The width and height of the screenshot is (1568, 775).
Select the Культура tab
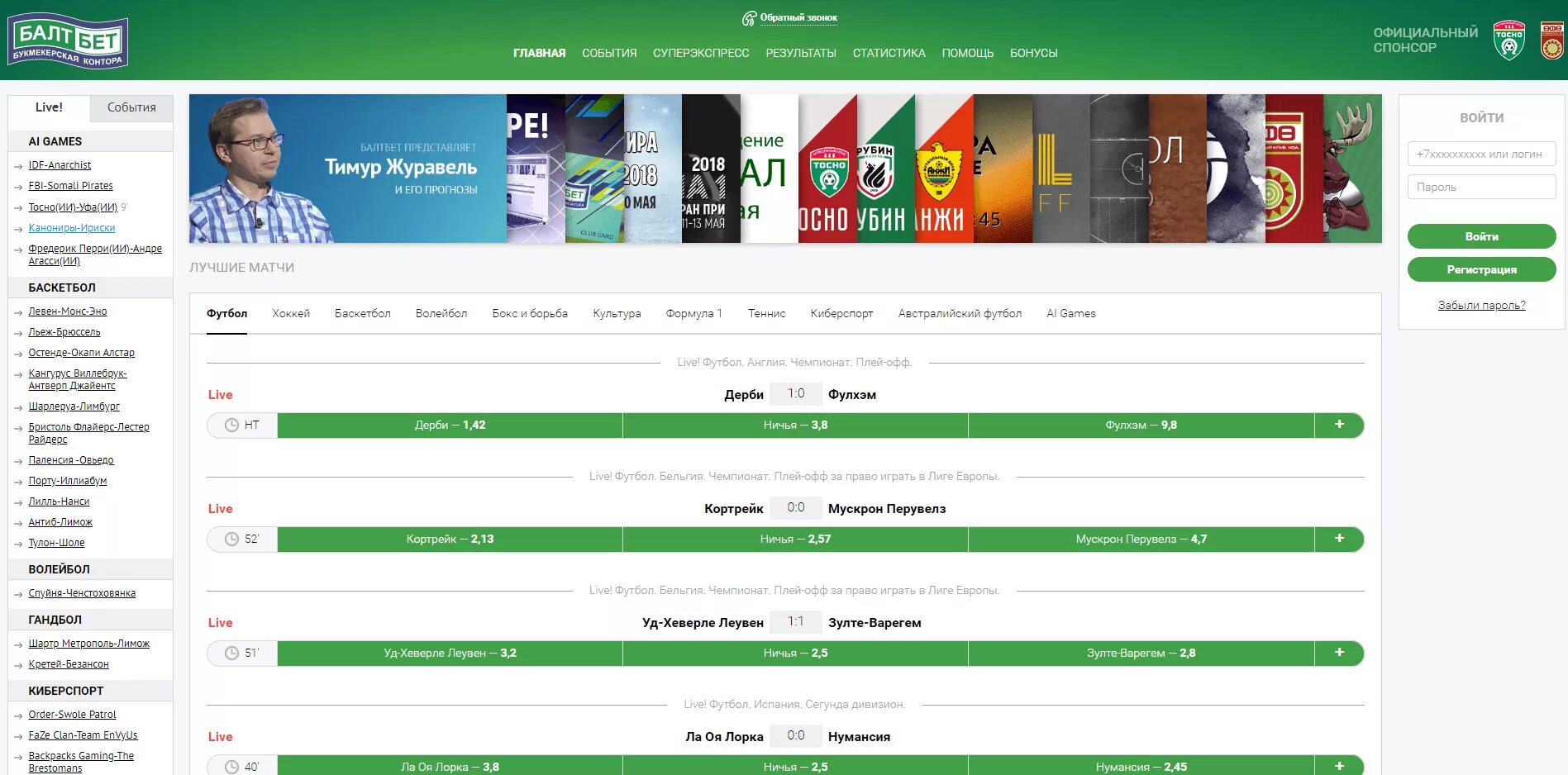(x=617, y=313)
